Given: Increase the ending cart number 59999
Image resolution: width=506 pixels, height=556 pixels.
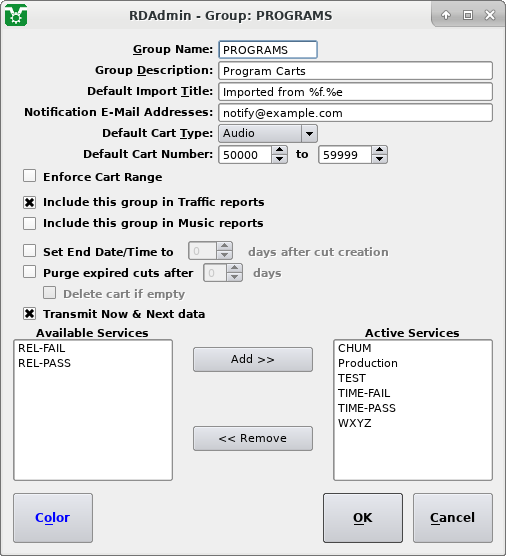Looking at the screenshot, I should pyautogui.click(x=379, y=150).
